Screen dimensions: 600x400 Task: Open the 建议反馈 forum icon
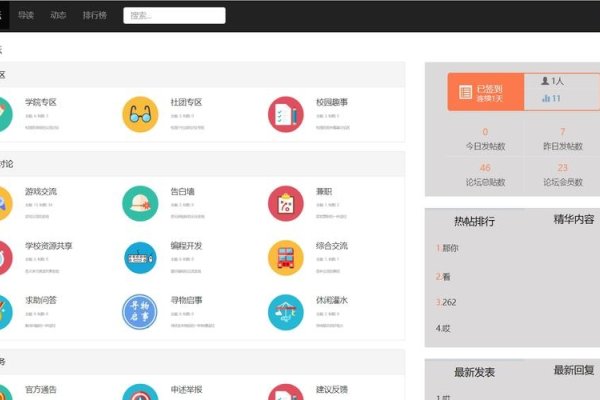pyautogui.click(x=286, y=392)
